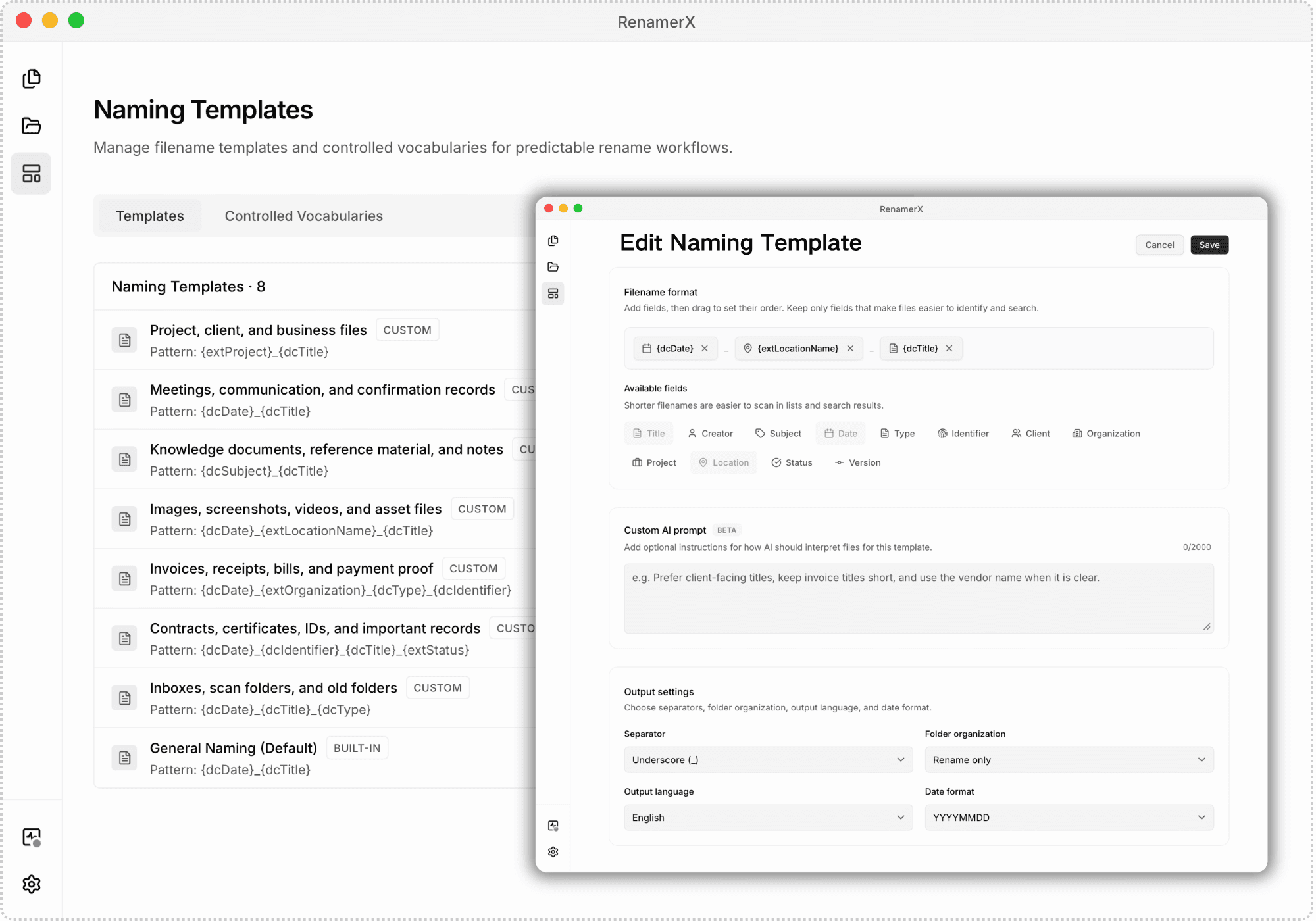This screenshot has height=921, width=1316.
Task: Add the Version field
Action: click(857, 463)
